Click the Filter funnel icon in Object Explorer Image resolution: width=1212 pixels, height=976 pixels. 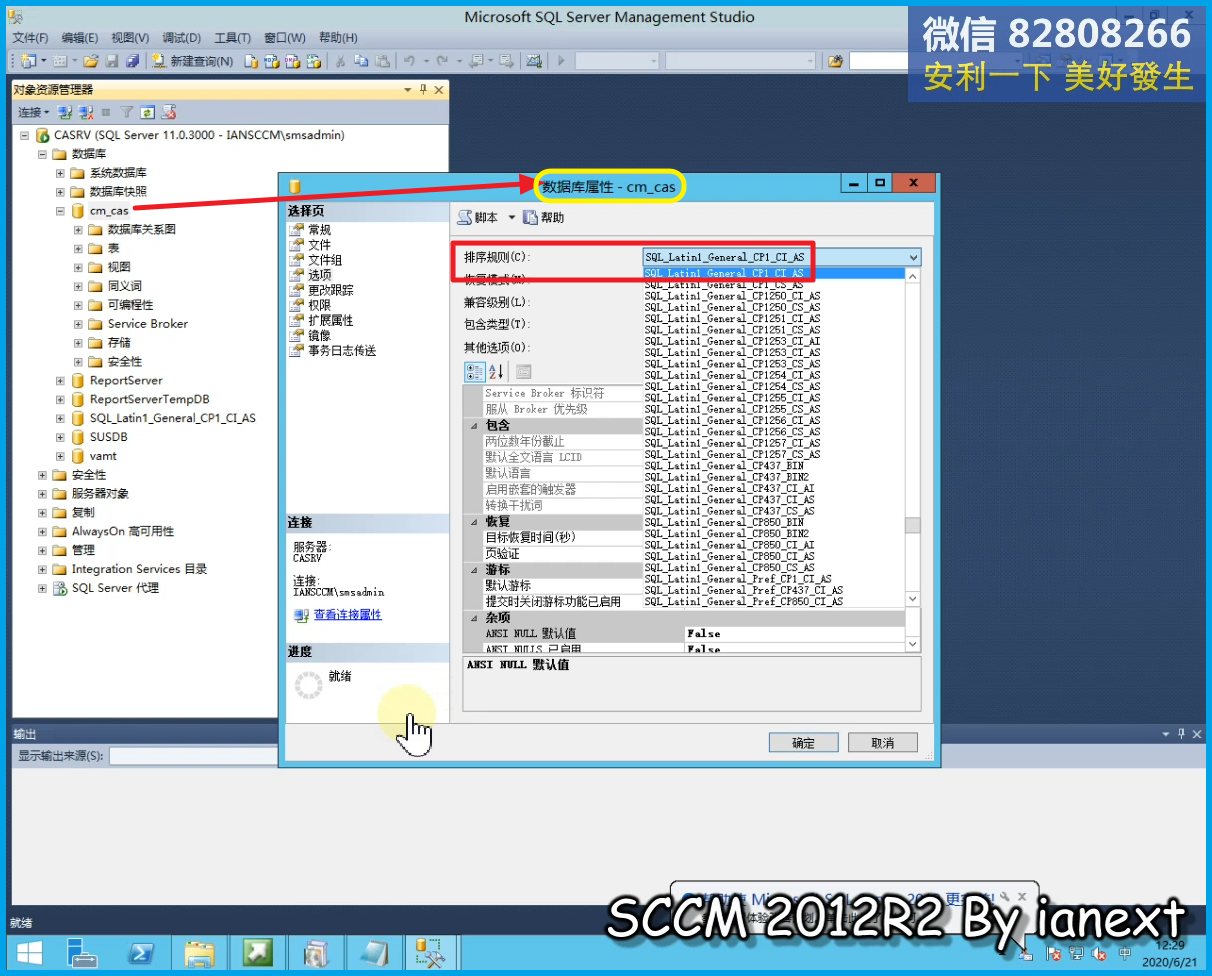pyautogui.click(x=127, y=112)
